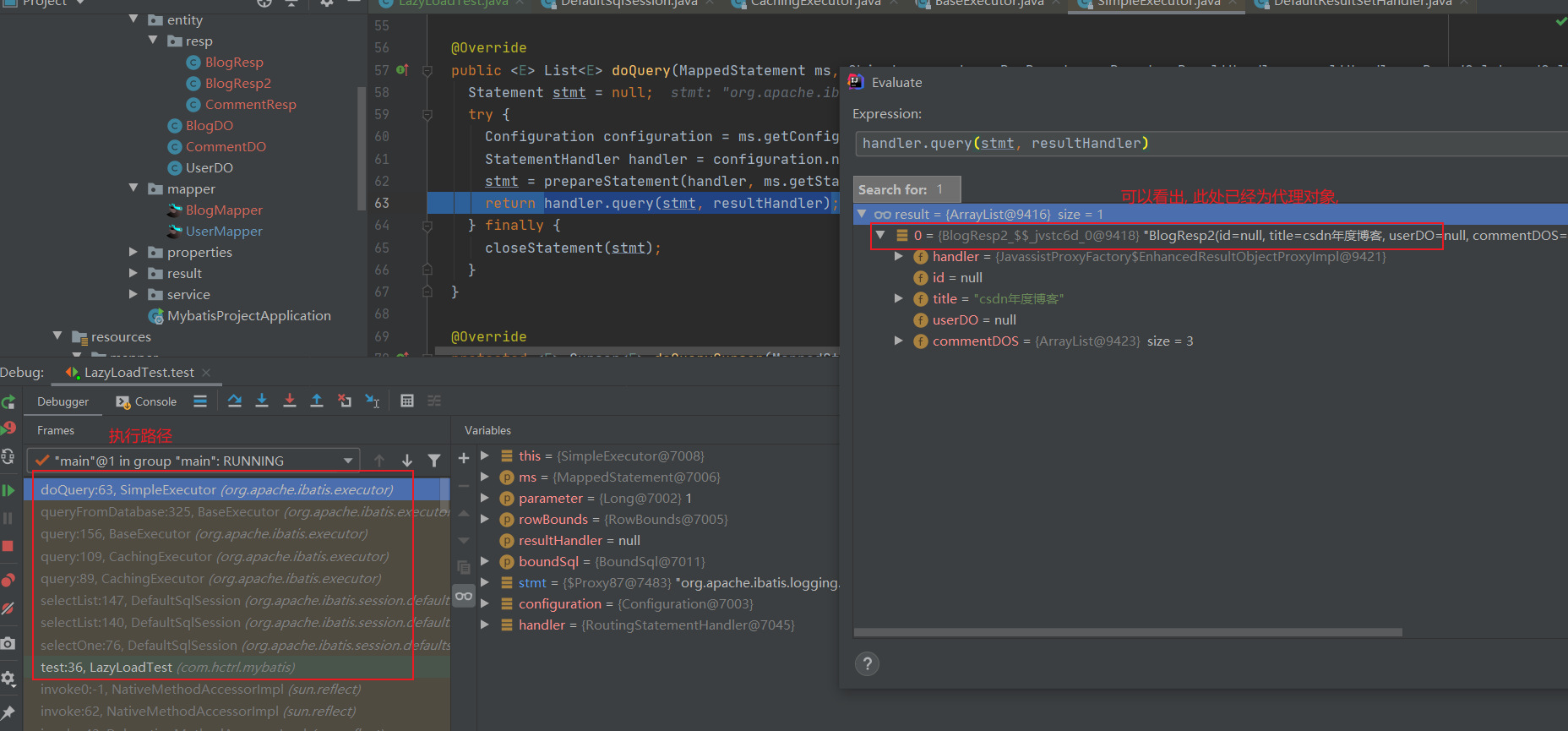Switch to the Debugger tab
This screenshot has width=1568, height=731.
pos(63,402)
